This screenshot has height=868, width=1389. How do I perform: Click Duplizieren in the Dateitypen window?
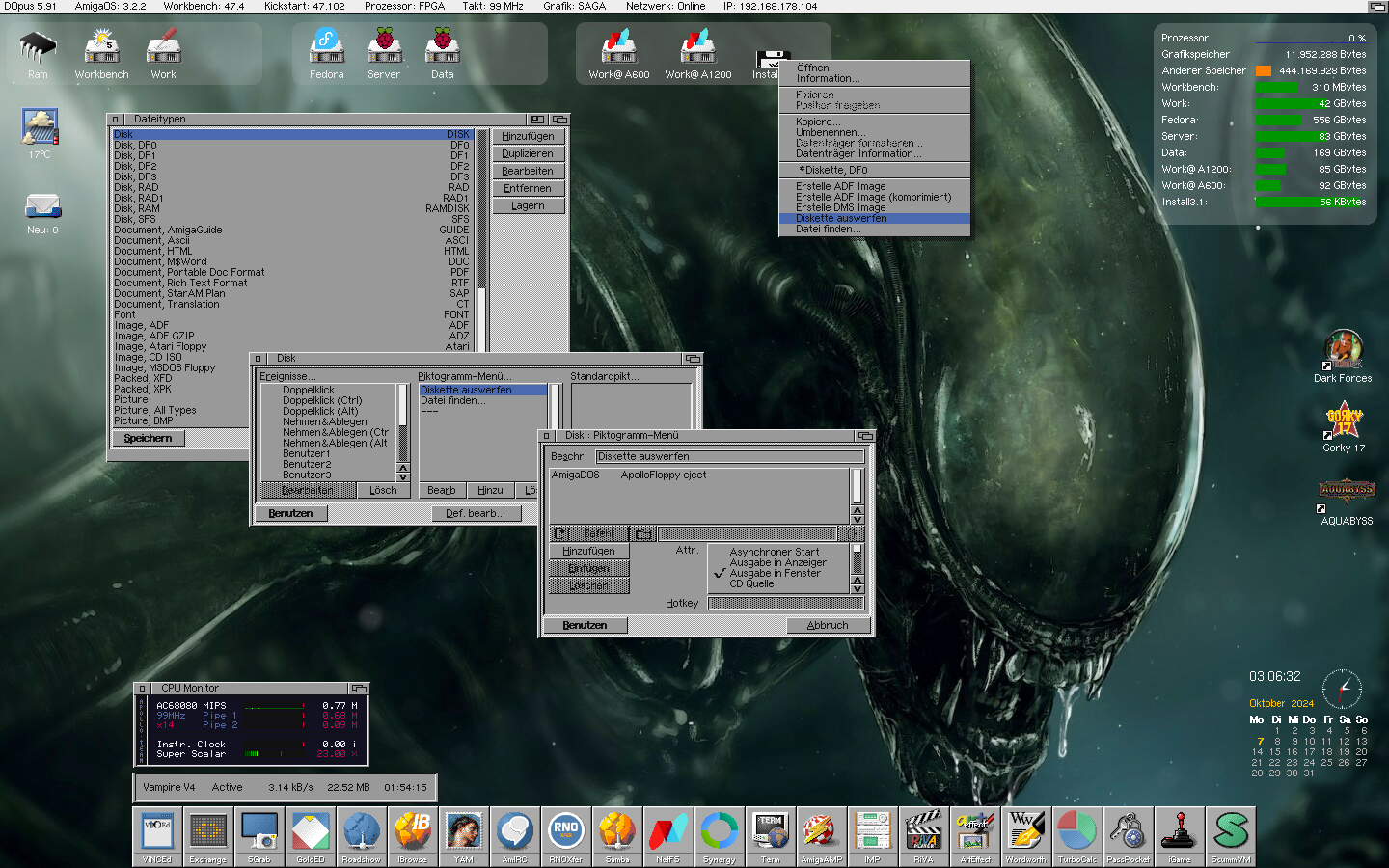pyautogui.click(x=528, y=154)
